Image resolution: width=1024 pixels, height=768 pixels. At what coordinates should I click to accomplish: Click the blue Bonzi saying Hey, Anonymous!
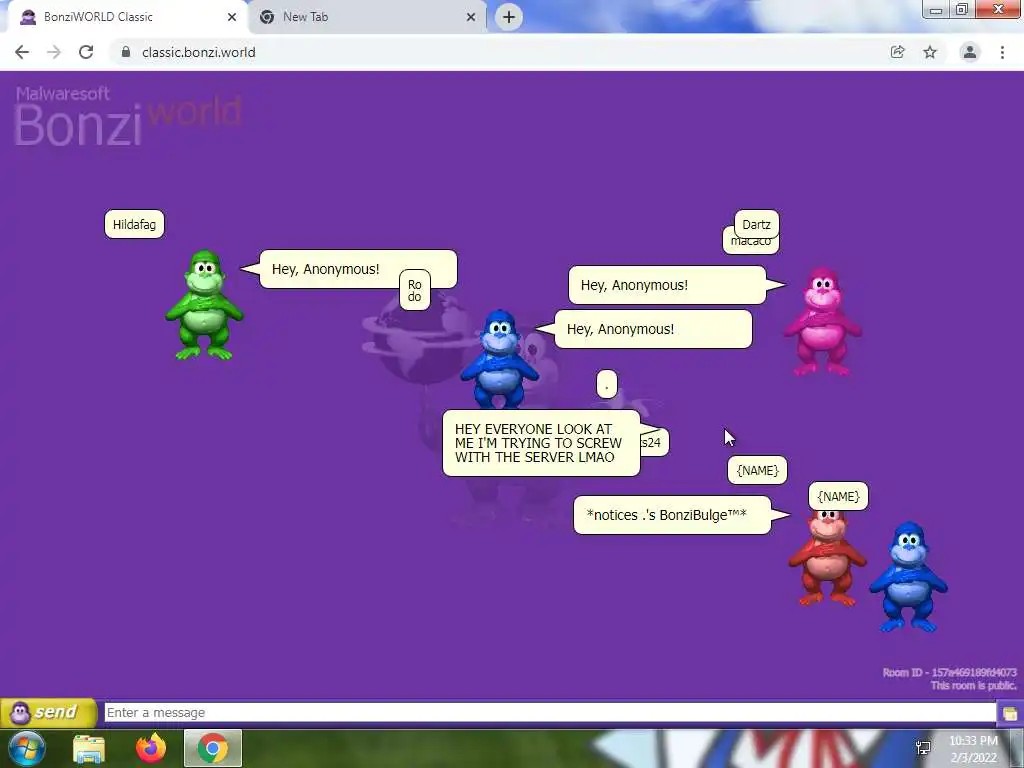pyautogui.click(x=500, y=359)
